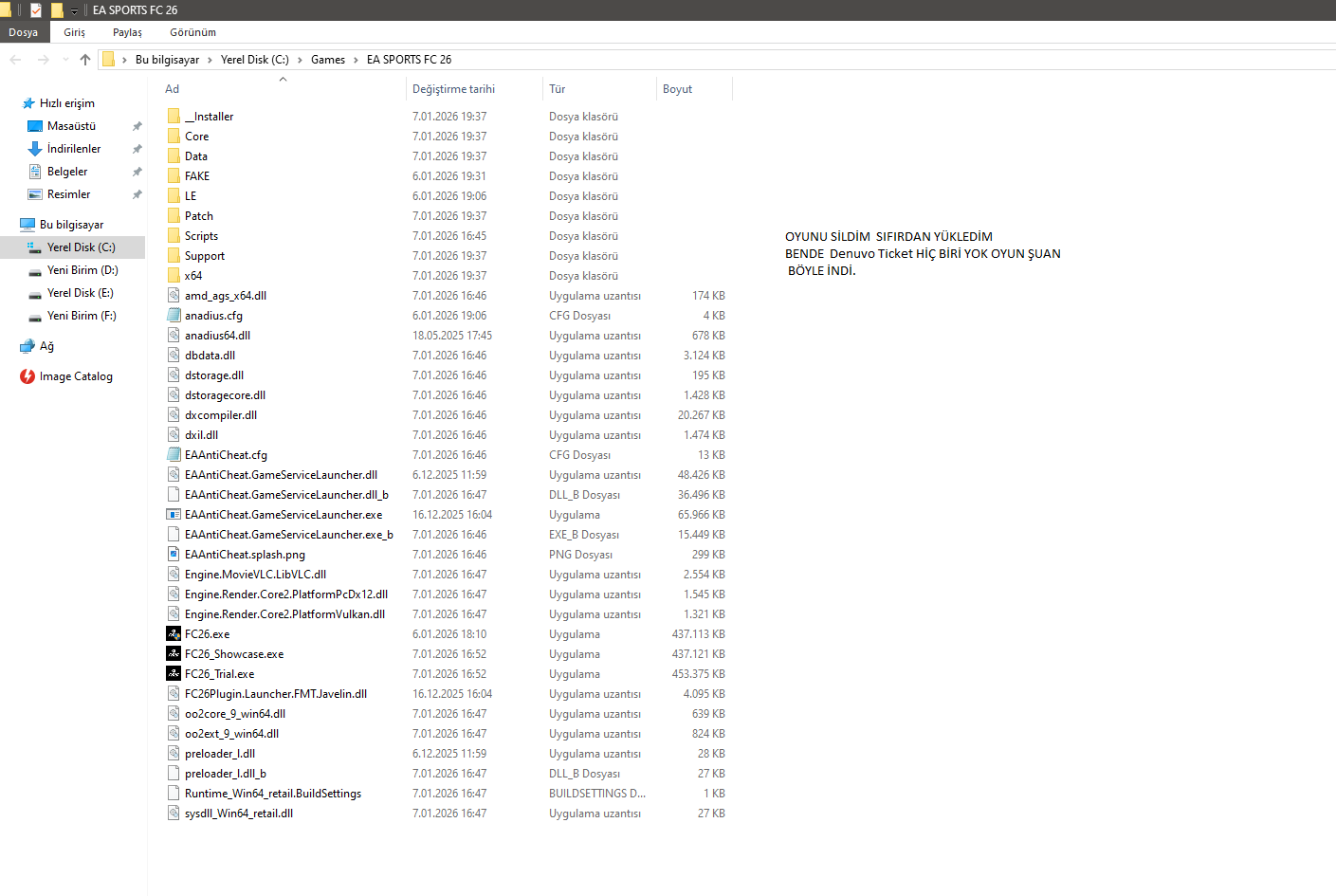Select the Scripts folder icon

click(174, 235)
